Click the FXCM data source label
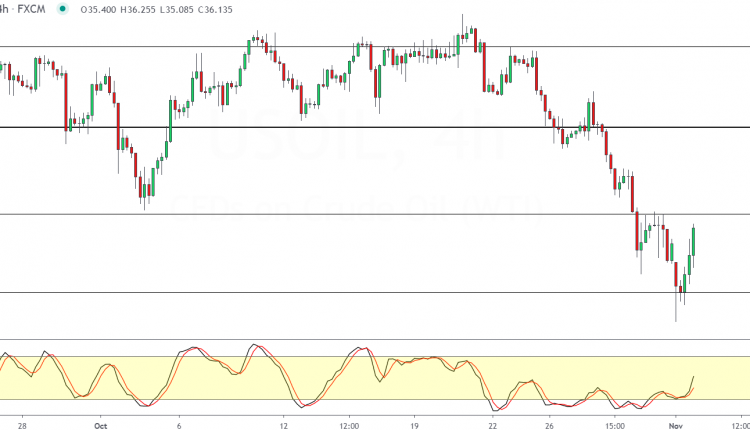 click(x=30, y=10)
